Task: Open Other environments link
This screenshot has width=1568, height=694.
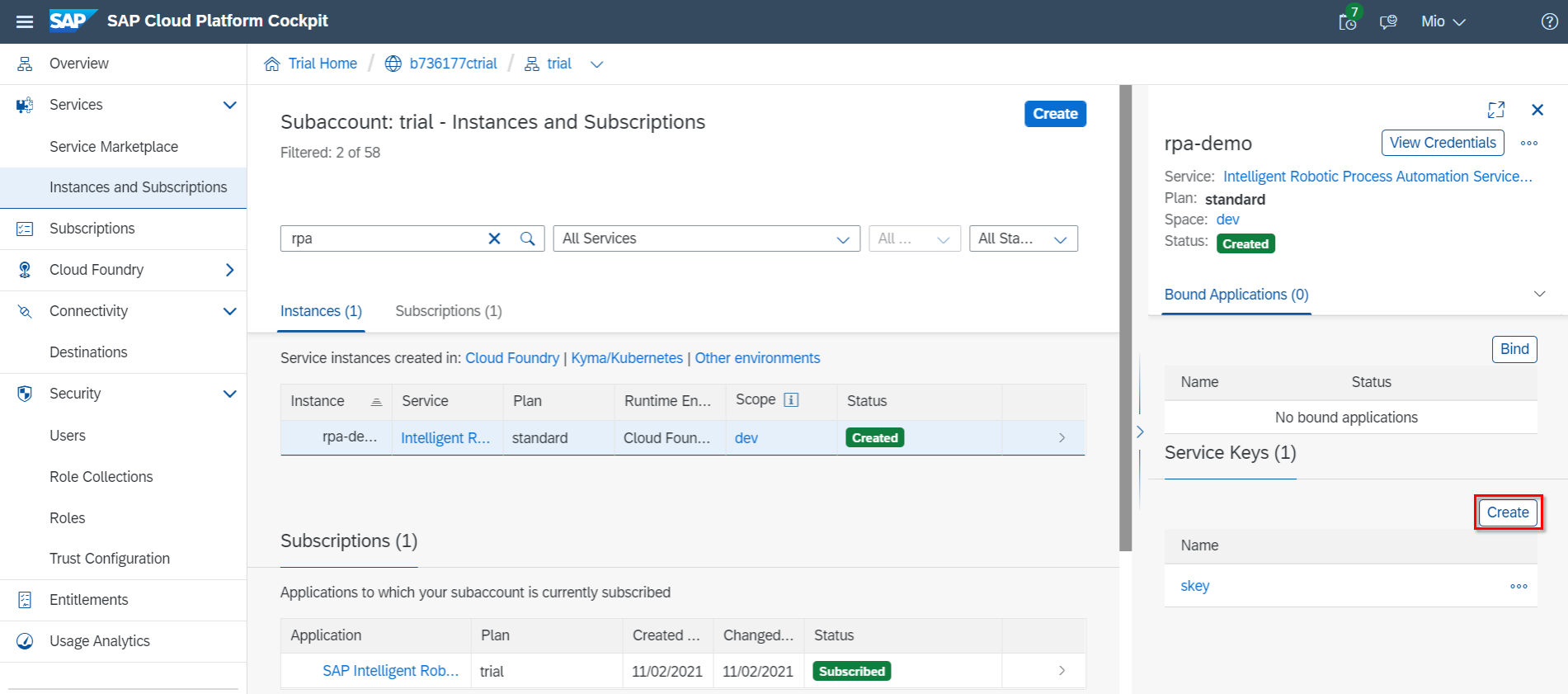Action: click(x=757, y=358)
